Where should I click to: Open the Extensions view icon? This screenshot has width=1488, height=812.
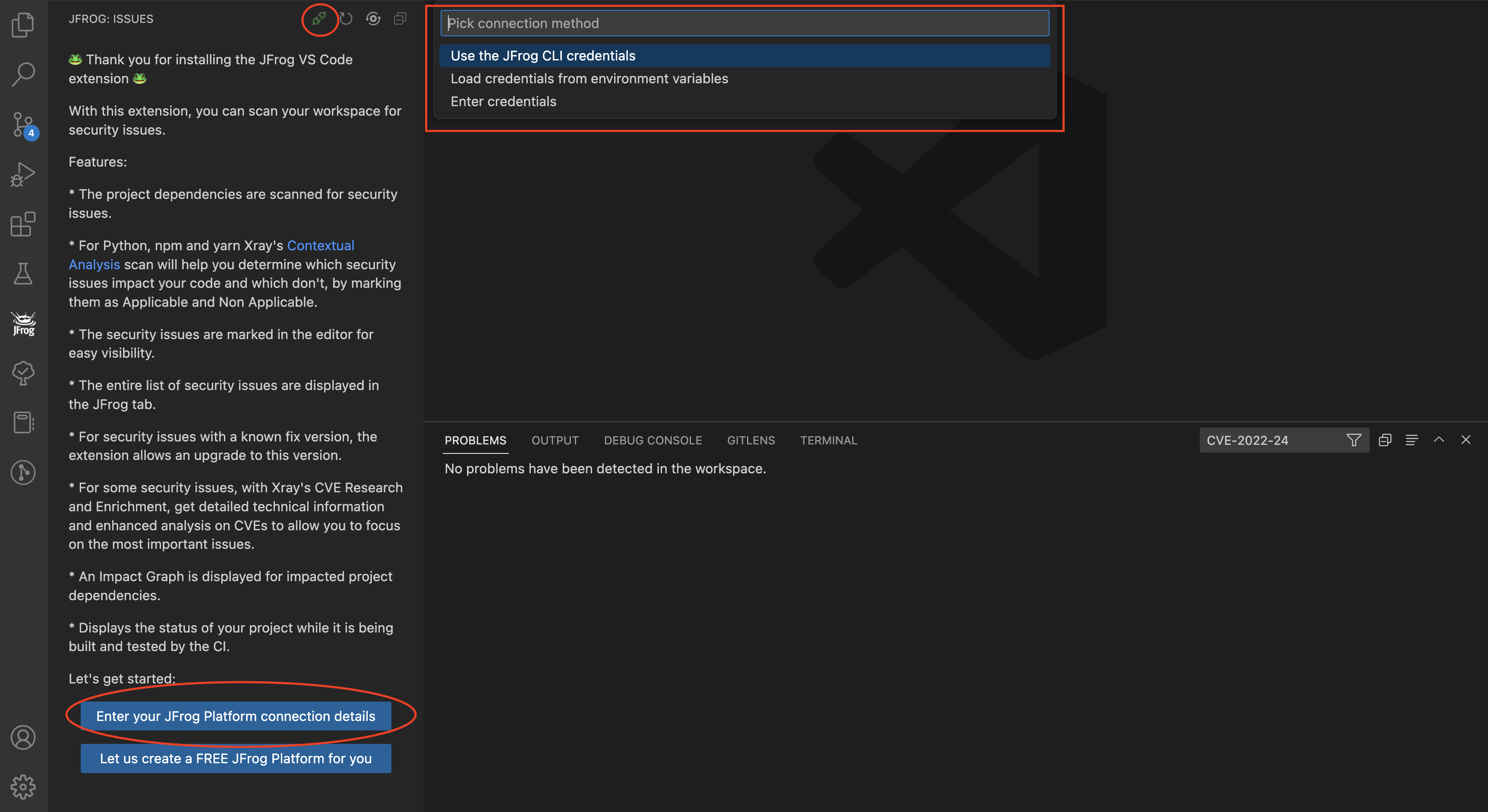23,224
